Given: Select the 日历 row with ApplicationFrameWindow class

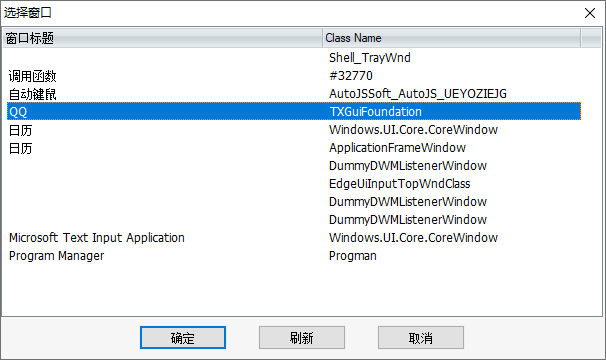Looking at the screenshot, I should point(294,148).
